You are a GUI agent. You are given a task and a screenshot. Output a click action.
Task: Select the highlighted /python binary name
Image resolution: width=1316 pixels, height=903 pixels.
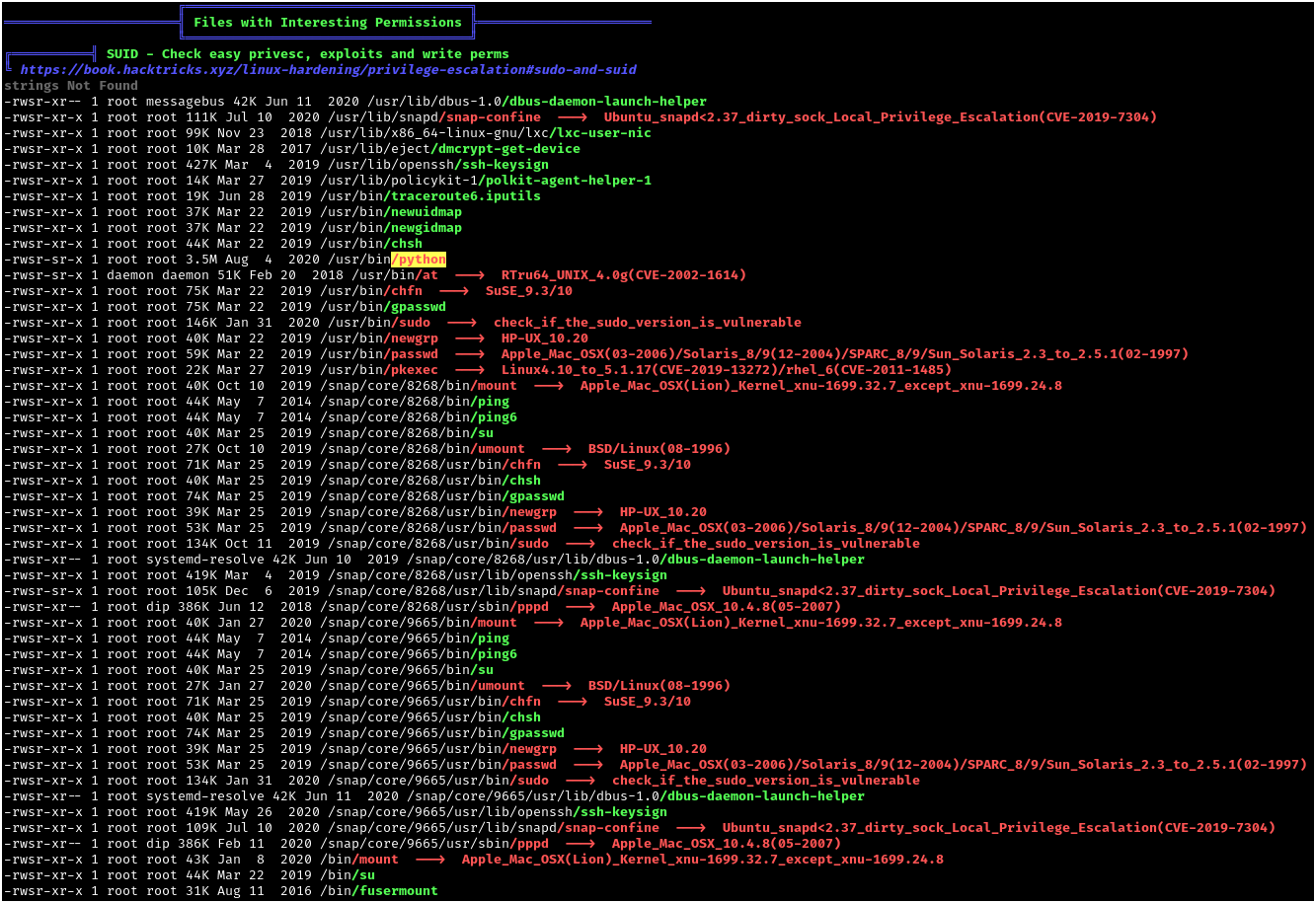point(419,260)
